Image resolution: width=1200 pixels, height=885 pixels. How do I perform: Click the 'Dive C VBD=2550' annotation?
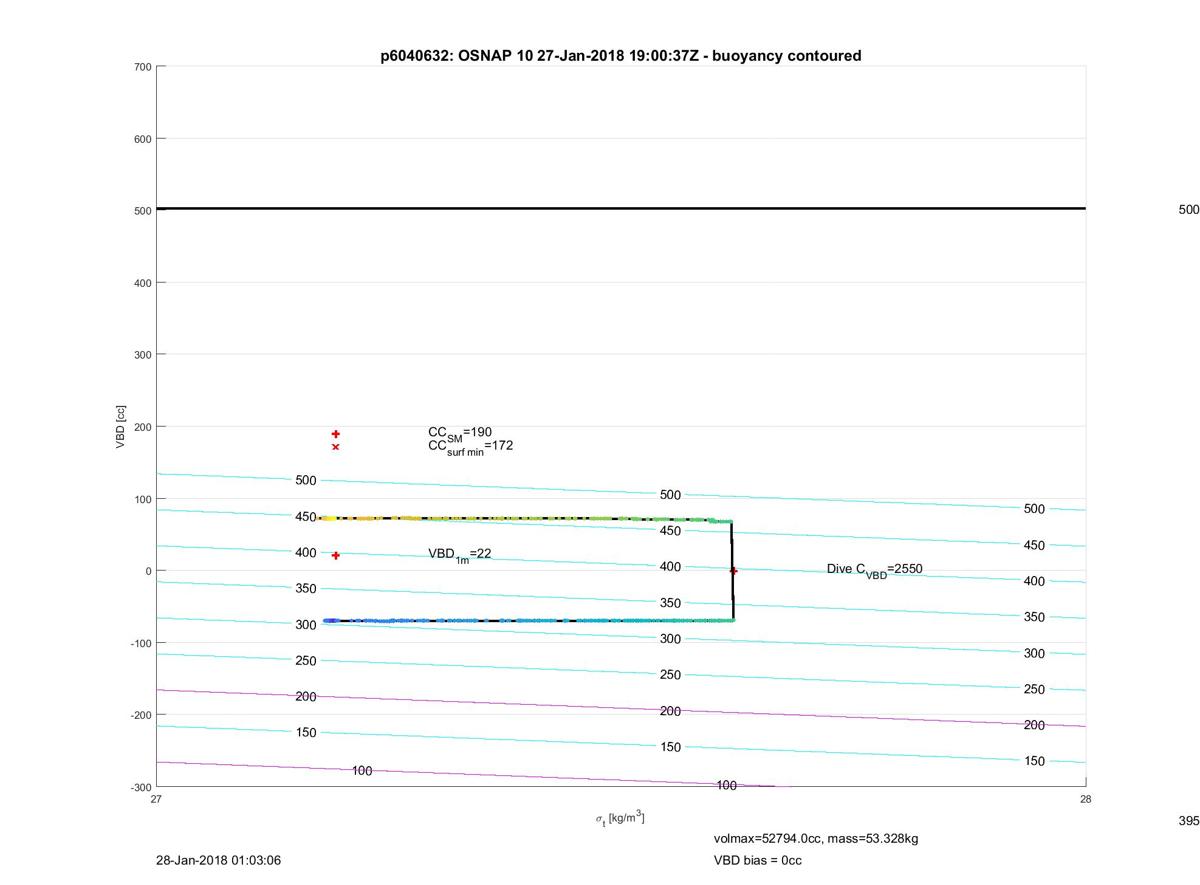point(875,569)
